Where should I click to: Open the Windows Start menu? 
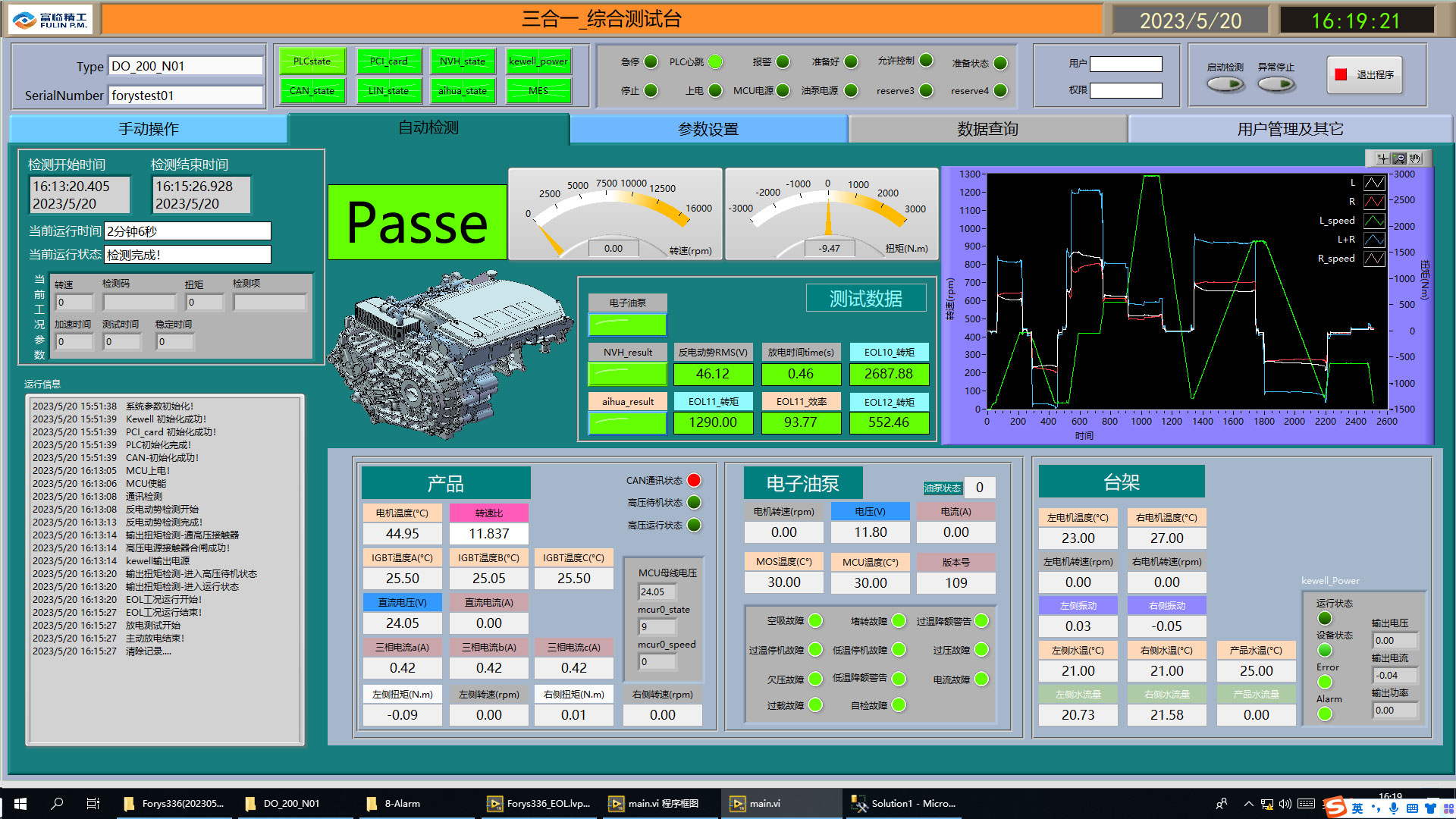coord(20,804)
